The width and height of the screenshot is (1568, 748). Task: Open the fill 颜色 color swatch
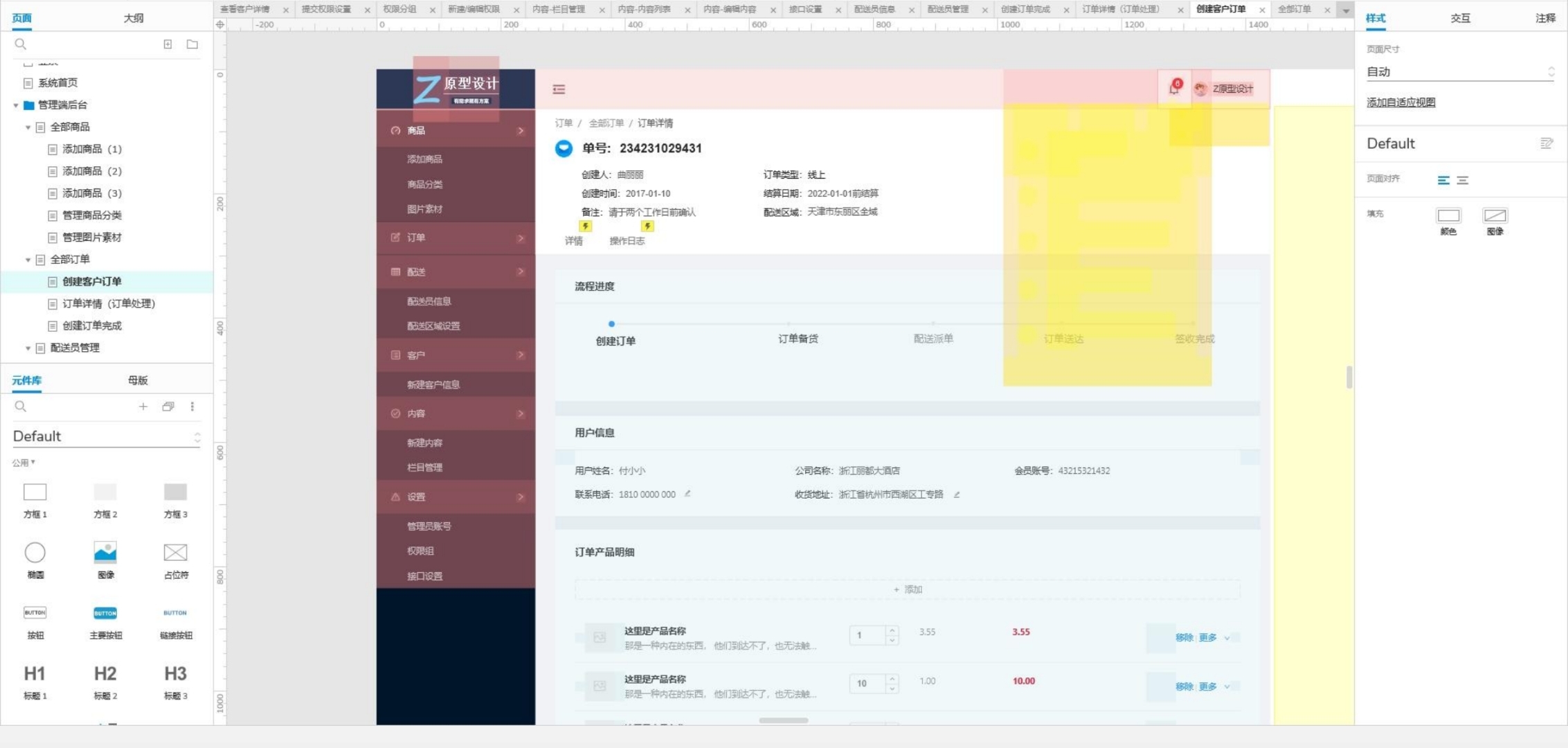[x=1448, y=215]
